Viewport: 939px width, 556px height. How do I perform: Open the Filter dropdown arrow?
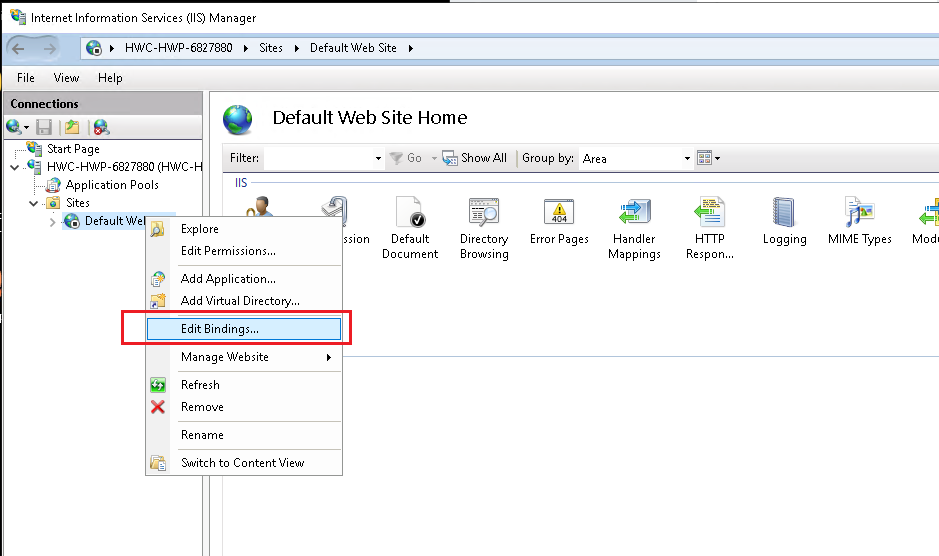coord(378,158)
